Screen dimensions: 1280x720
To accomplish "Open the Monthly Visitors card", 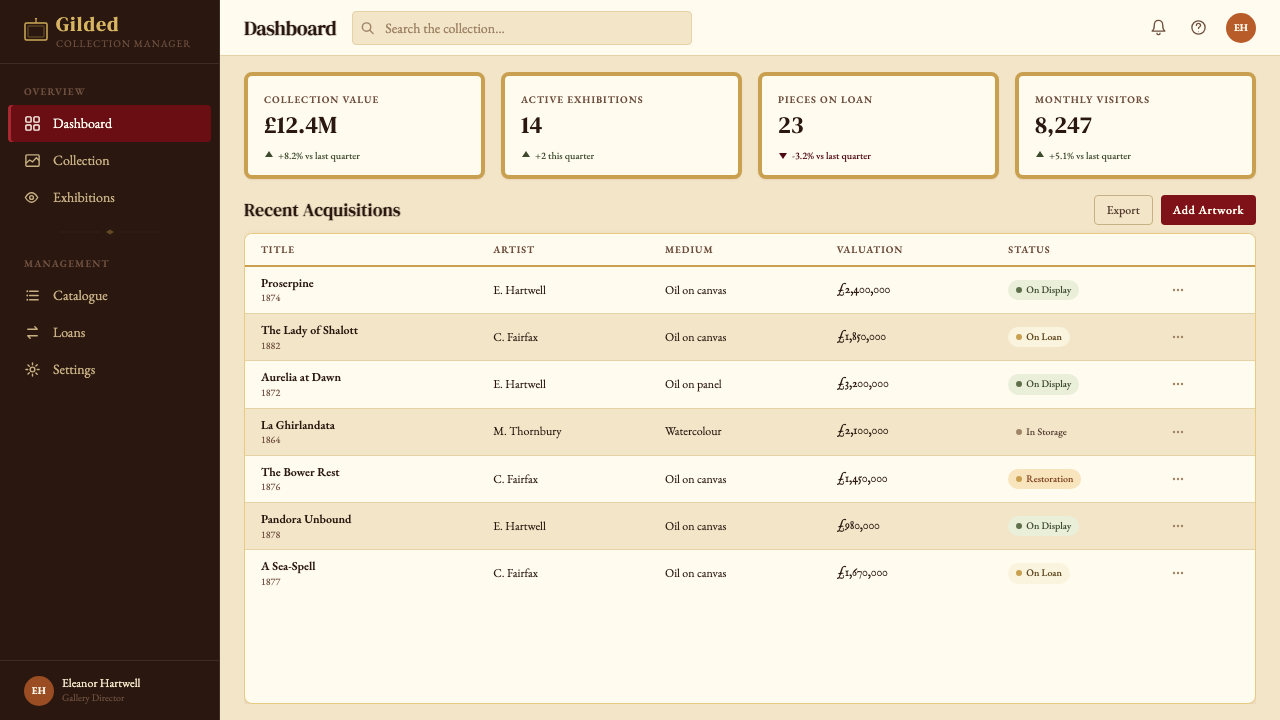I will [x=1136, y=125].
